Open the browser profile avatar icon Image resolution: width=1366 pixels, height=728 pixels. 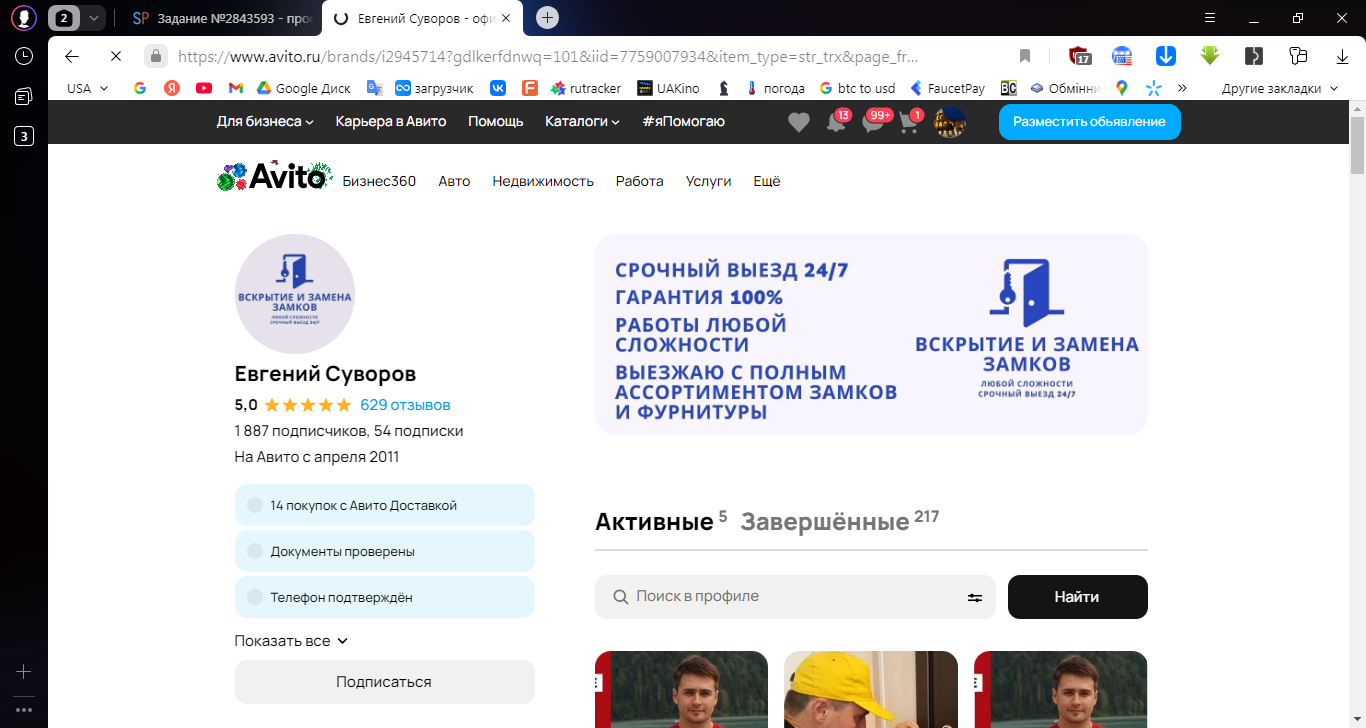24,18
